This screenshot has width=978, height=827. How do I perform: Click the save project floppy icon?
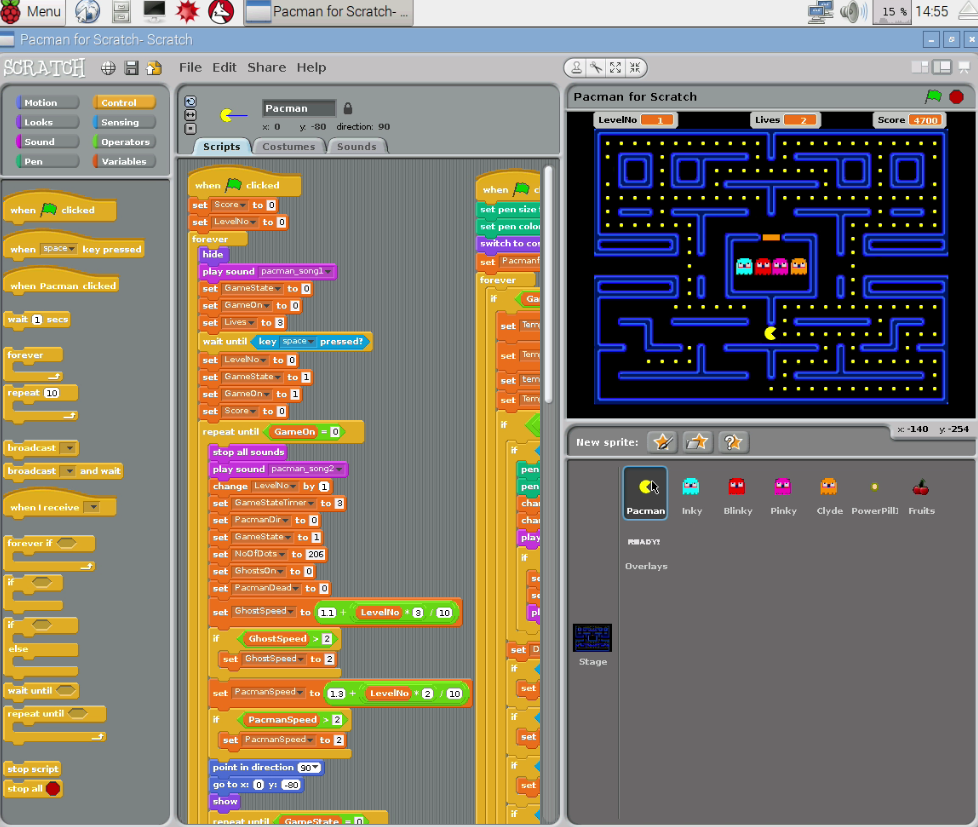click(x=131, y=68)
